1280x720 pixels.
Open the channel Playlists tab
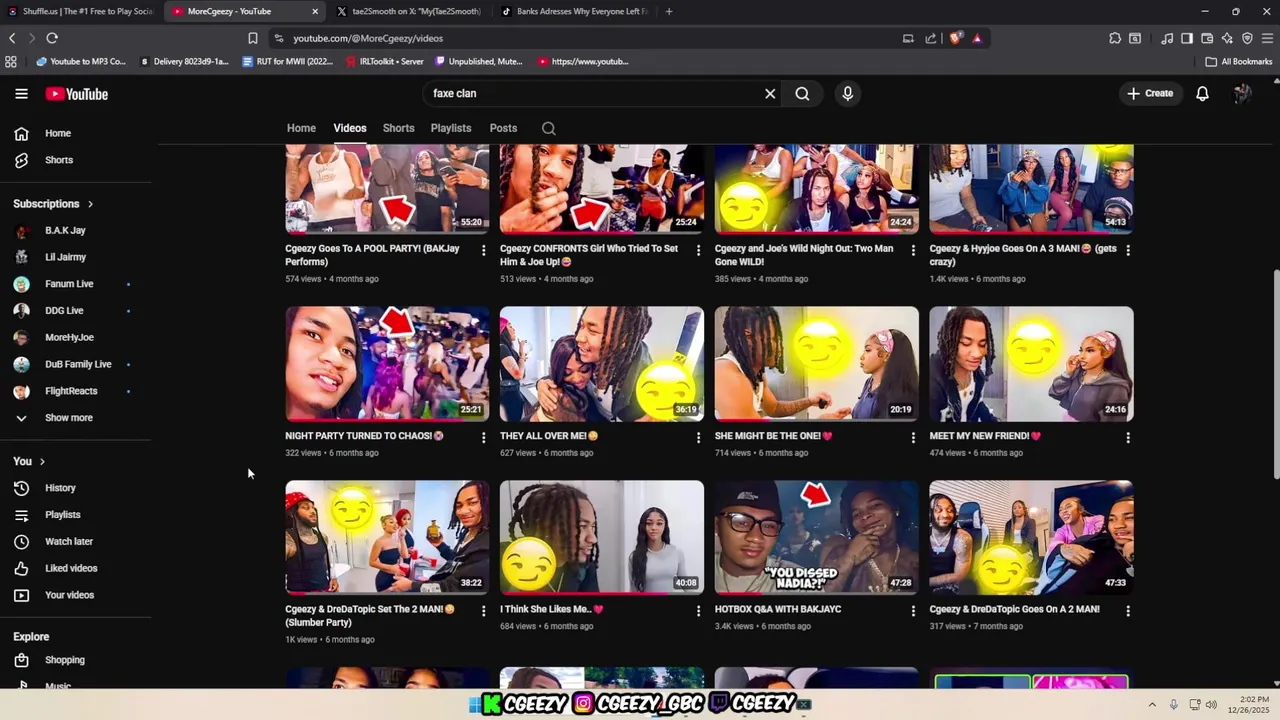pyautogui.click(x=451, y=128)
